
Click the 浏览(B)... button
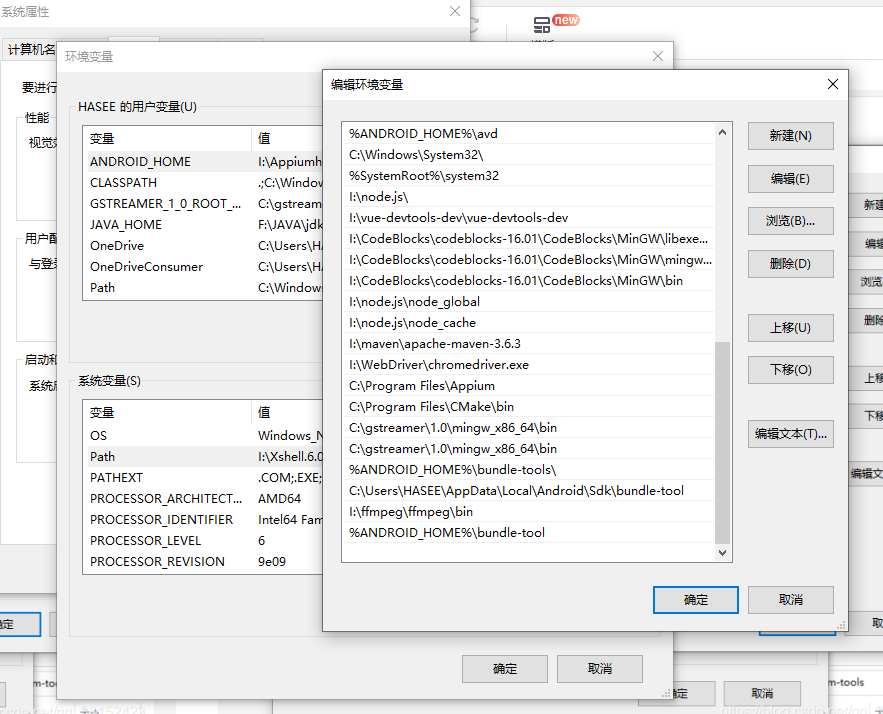pyautogui.click(x=790, y=221)
